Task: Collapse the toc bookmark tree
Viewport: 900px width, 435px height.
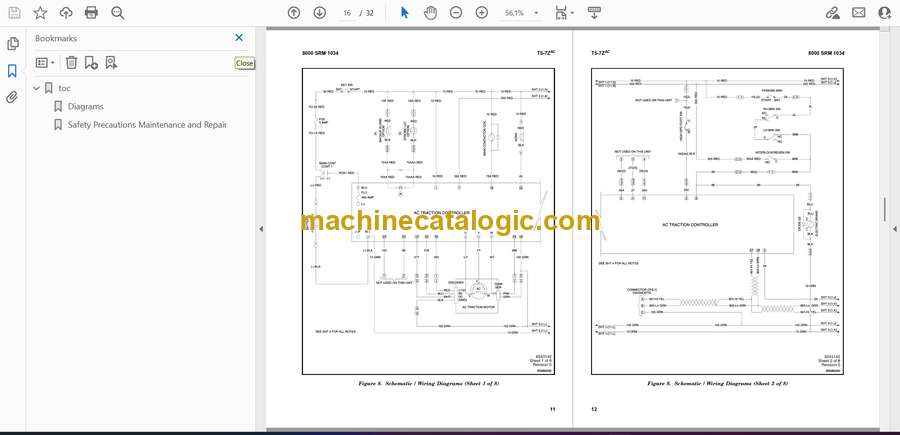Action: point(37,88)
